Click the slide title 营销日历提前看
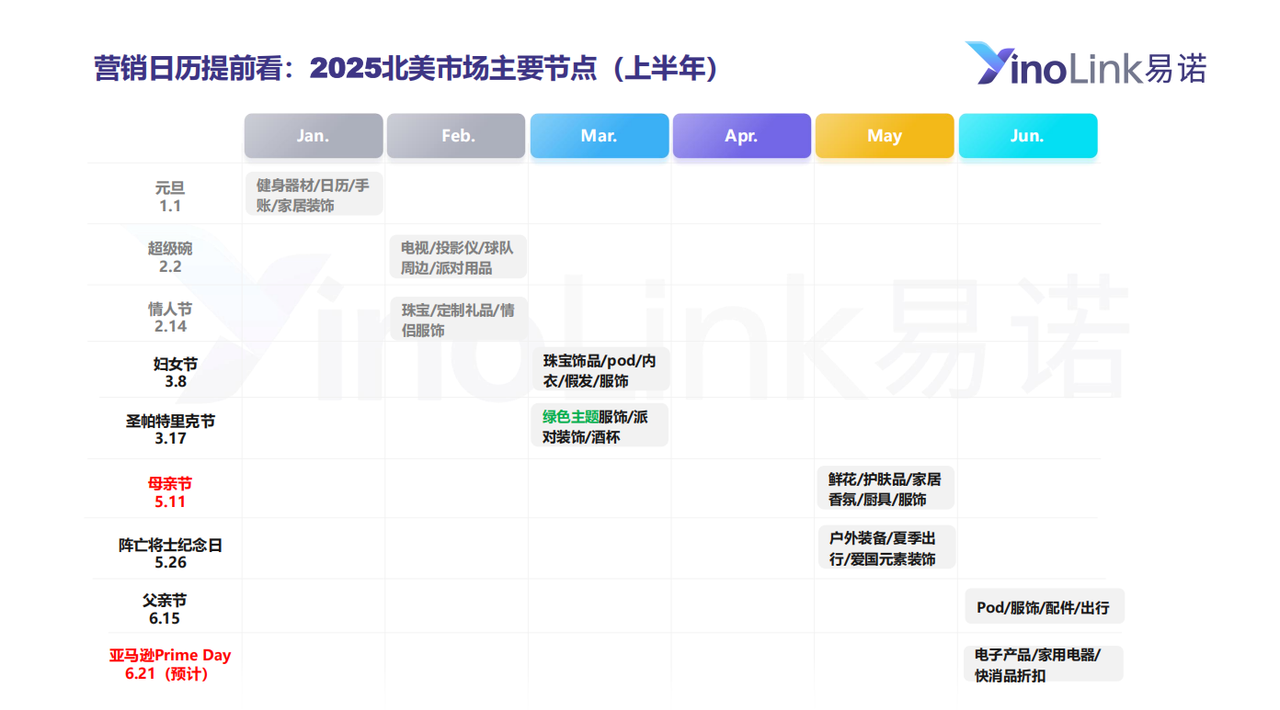1280x710 pixels. pos(405,68)
